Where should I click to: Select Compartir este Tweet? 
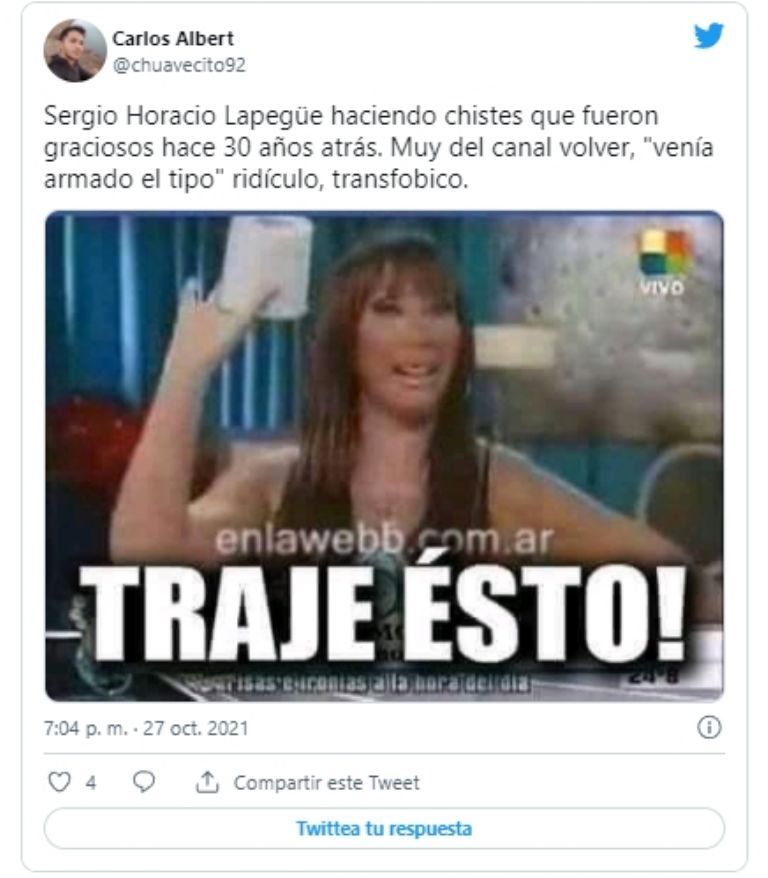326,782
